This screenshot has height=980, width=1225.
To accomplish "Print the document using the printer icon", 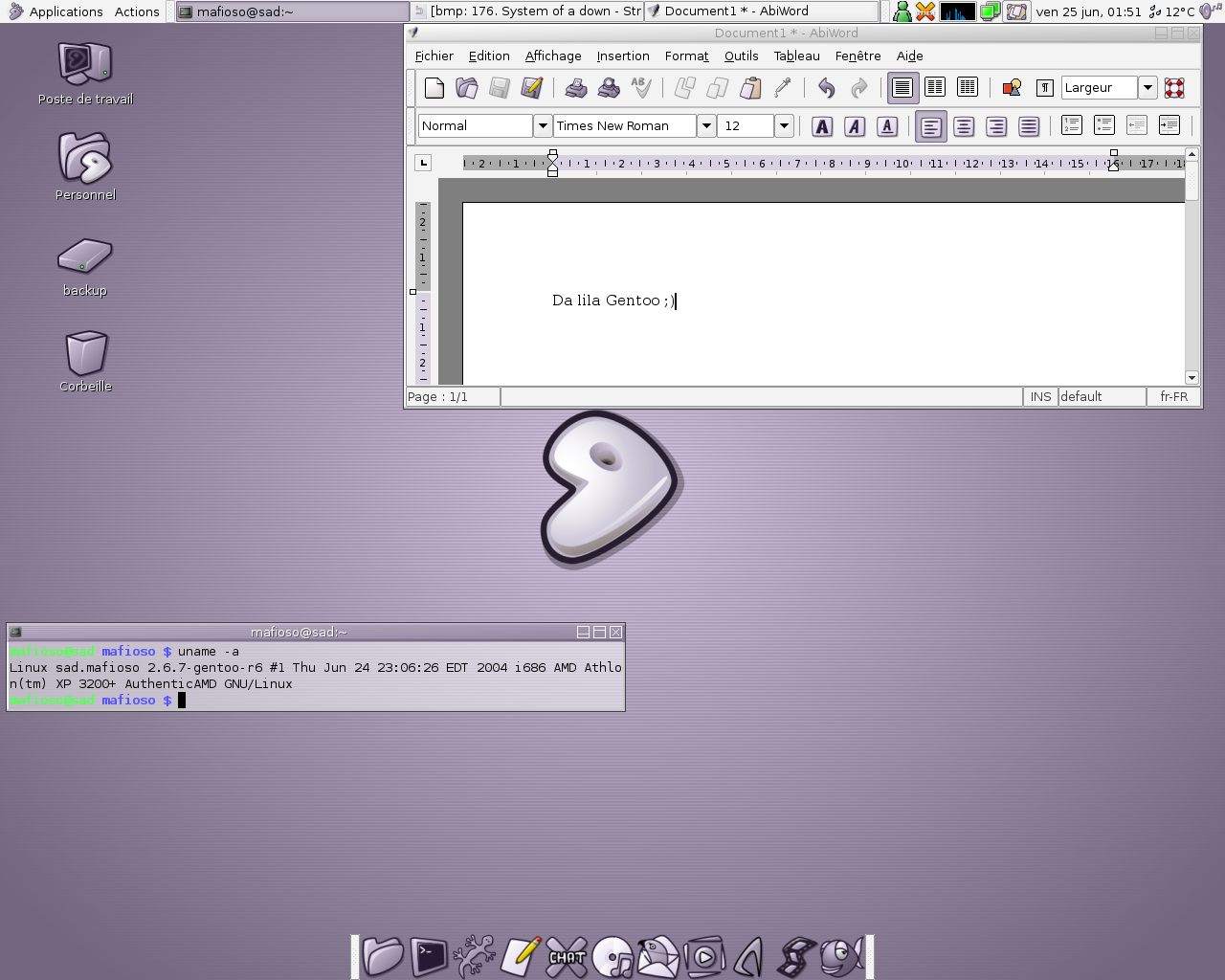I will point(576,88).
